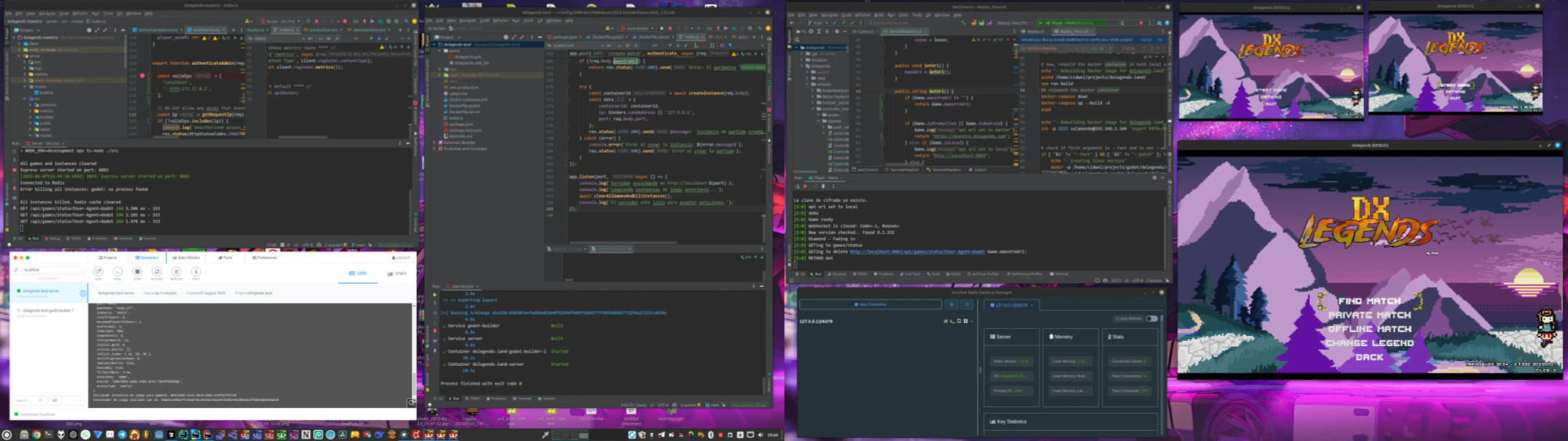1568x441 pixels.
Task: Click the refresh icon on the 127.0.0.1@6379 connection
Action: (x=959, y=321)
